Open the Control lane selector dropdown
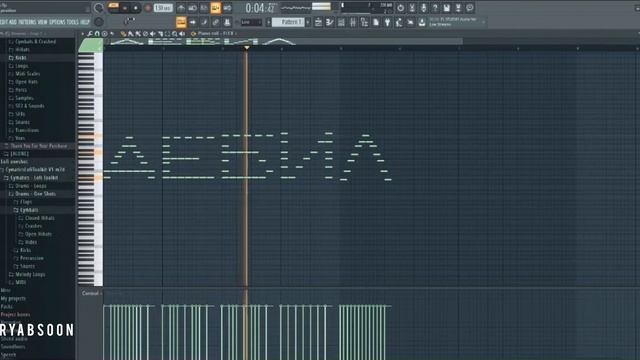 91,293
